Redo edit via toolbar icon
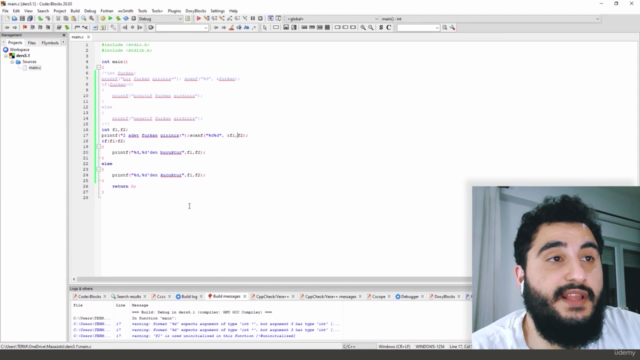640x360 pixels. coord(48,18)
